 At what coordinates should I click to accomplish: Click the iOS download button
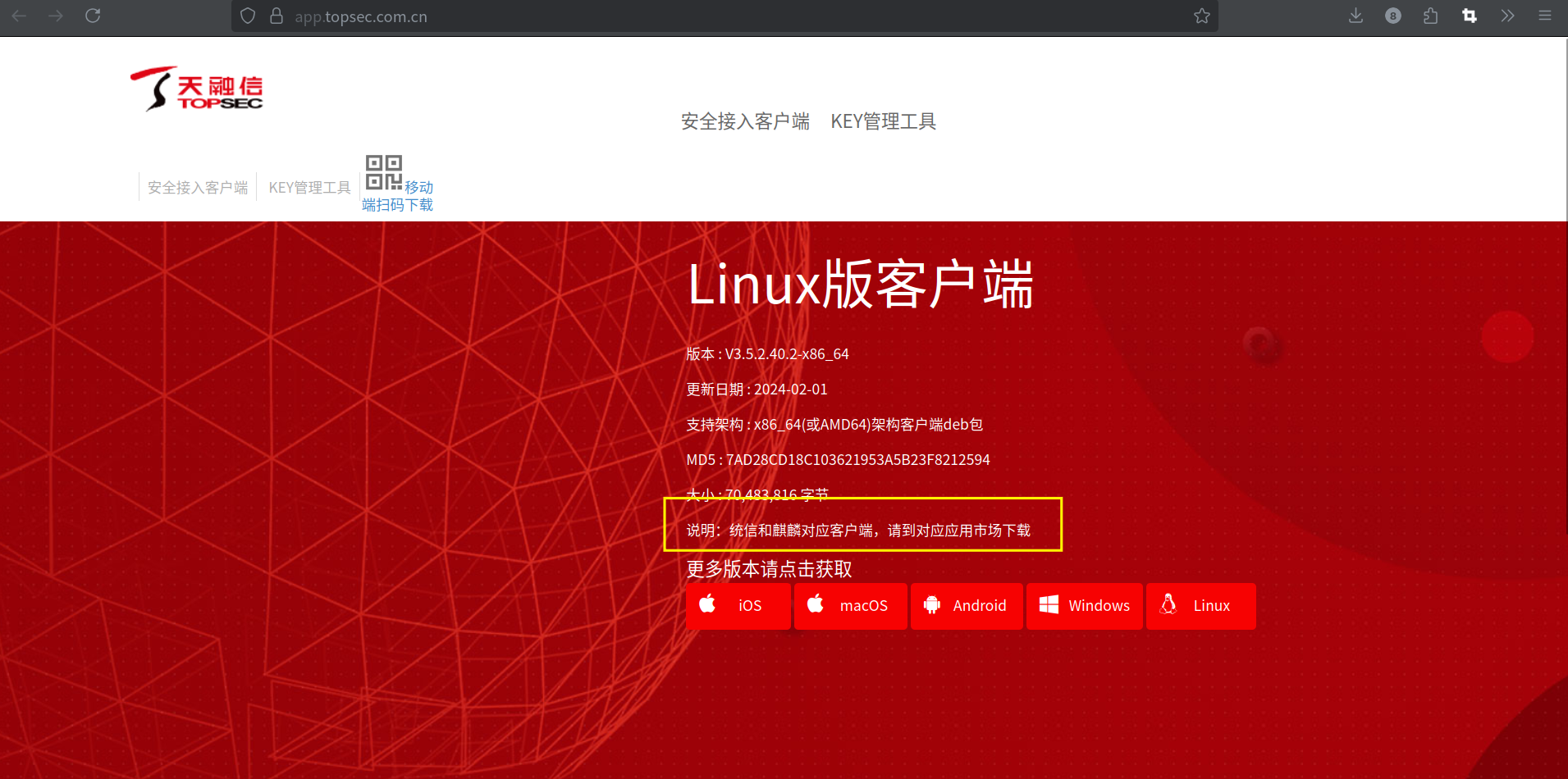(738, 606)
